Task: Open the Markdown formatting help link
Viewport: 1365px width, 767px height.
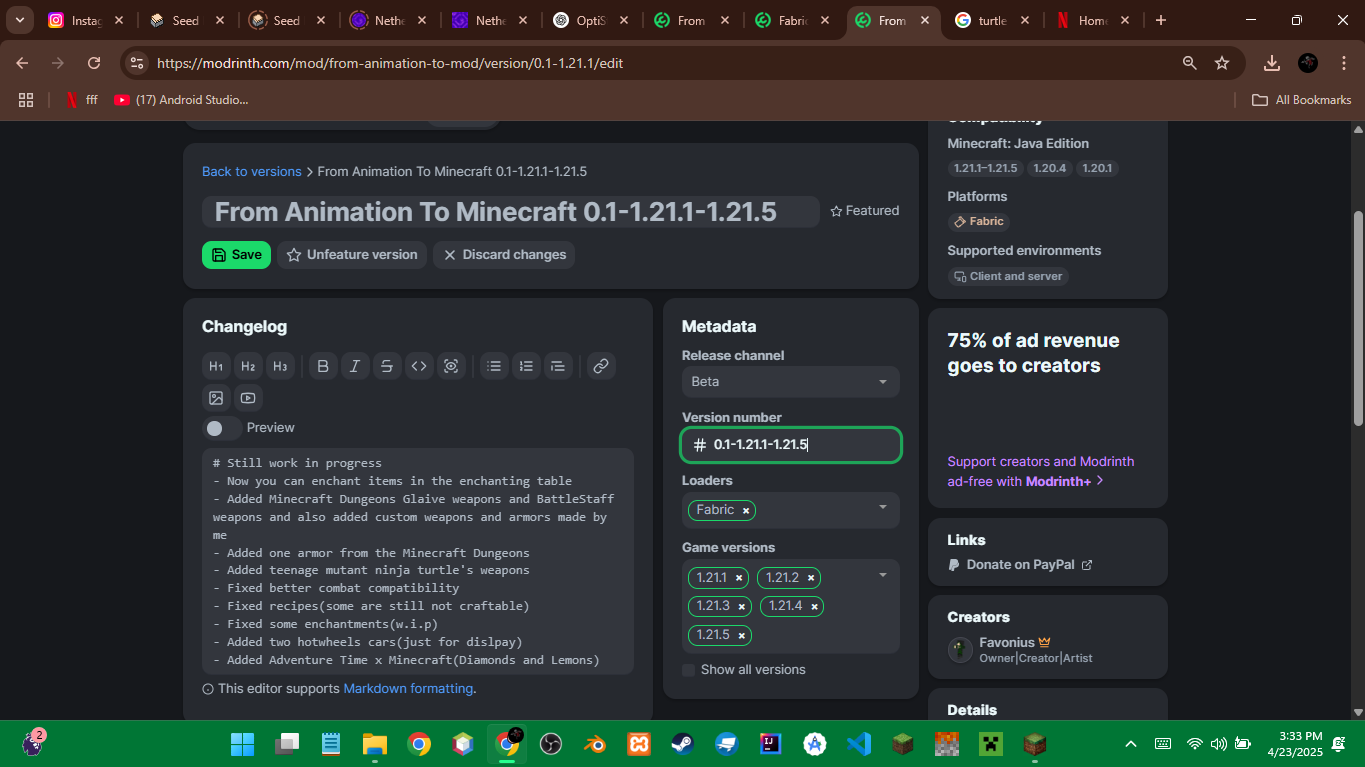Action: [x=408, y=689]
